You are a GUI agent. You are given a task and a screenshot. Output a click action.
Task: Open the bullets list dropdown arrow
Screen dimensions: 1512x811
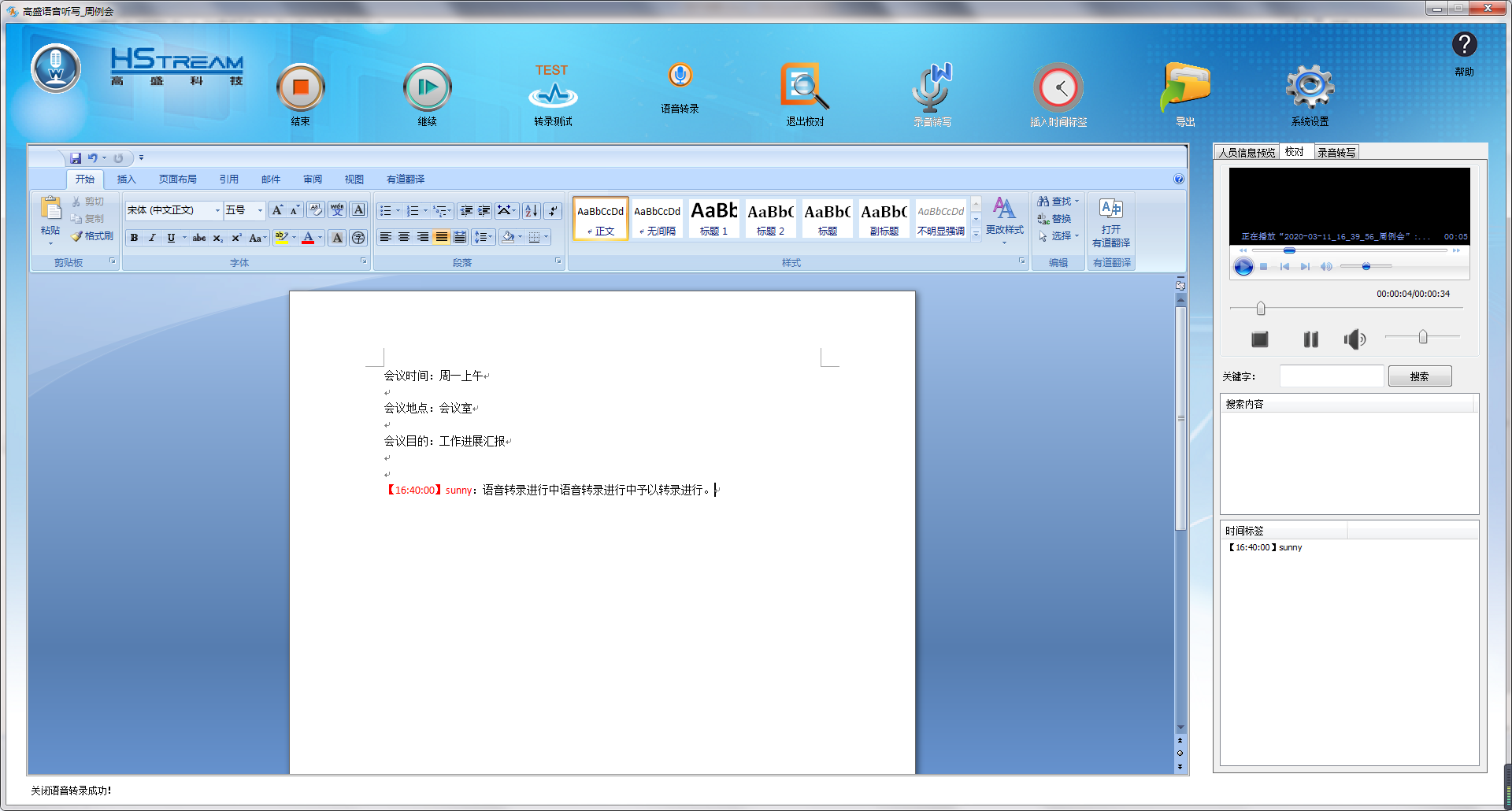point(398,210)
